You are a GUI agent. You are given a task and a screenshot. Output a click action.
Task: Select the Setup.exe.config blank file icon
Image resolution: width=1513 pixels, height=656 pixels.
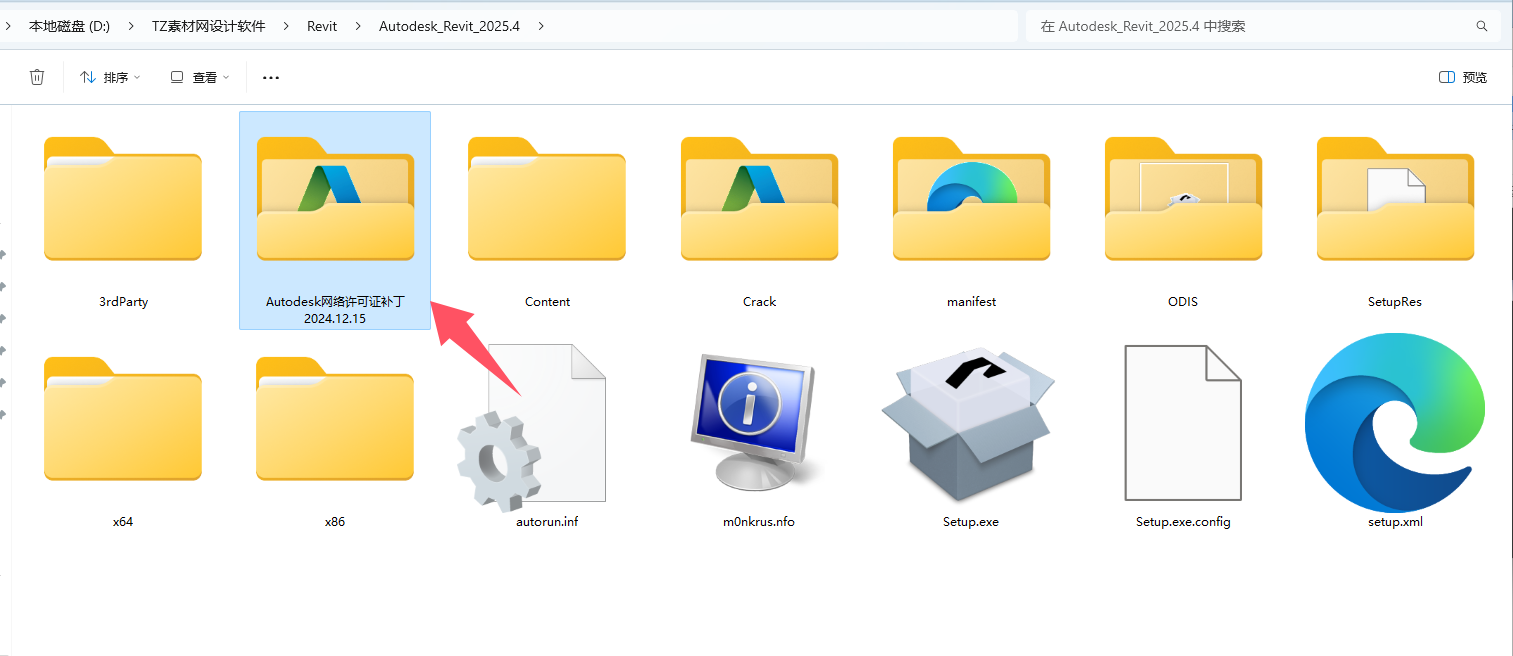(x=1183, y=422)
